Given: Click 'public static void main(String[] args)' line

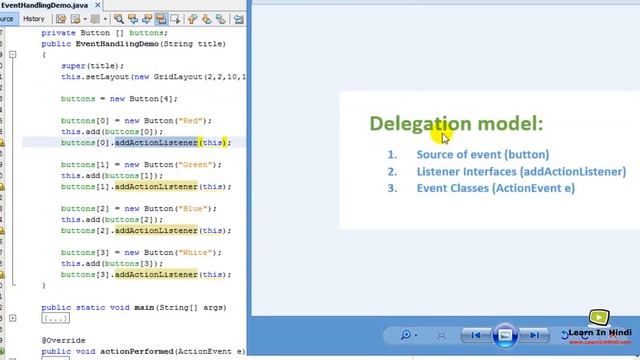Looking at the screenshot, I should point(134,307).
